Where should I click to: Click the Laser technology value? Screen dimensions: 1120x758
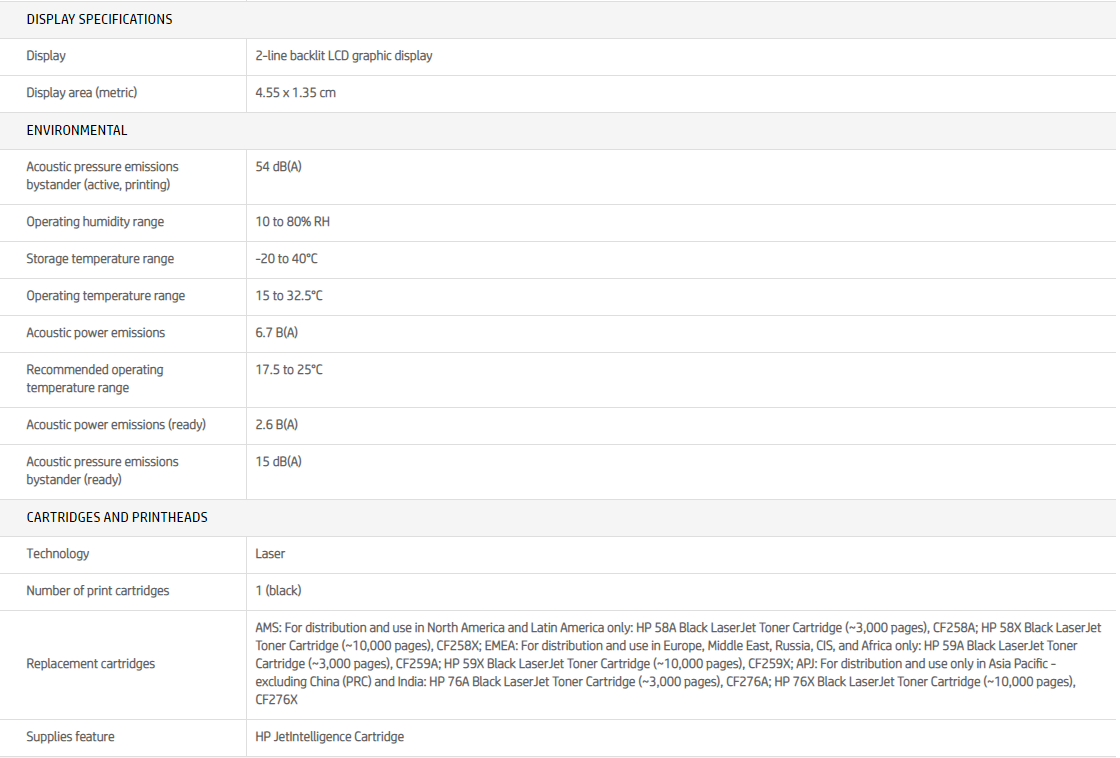(x=270, y=554)
